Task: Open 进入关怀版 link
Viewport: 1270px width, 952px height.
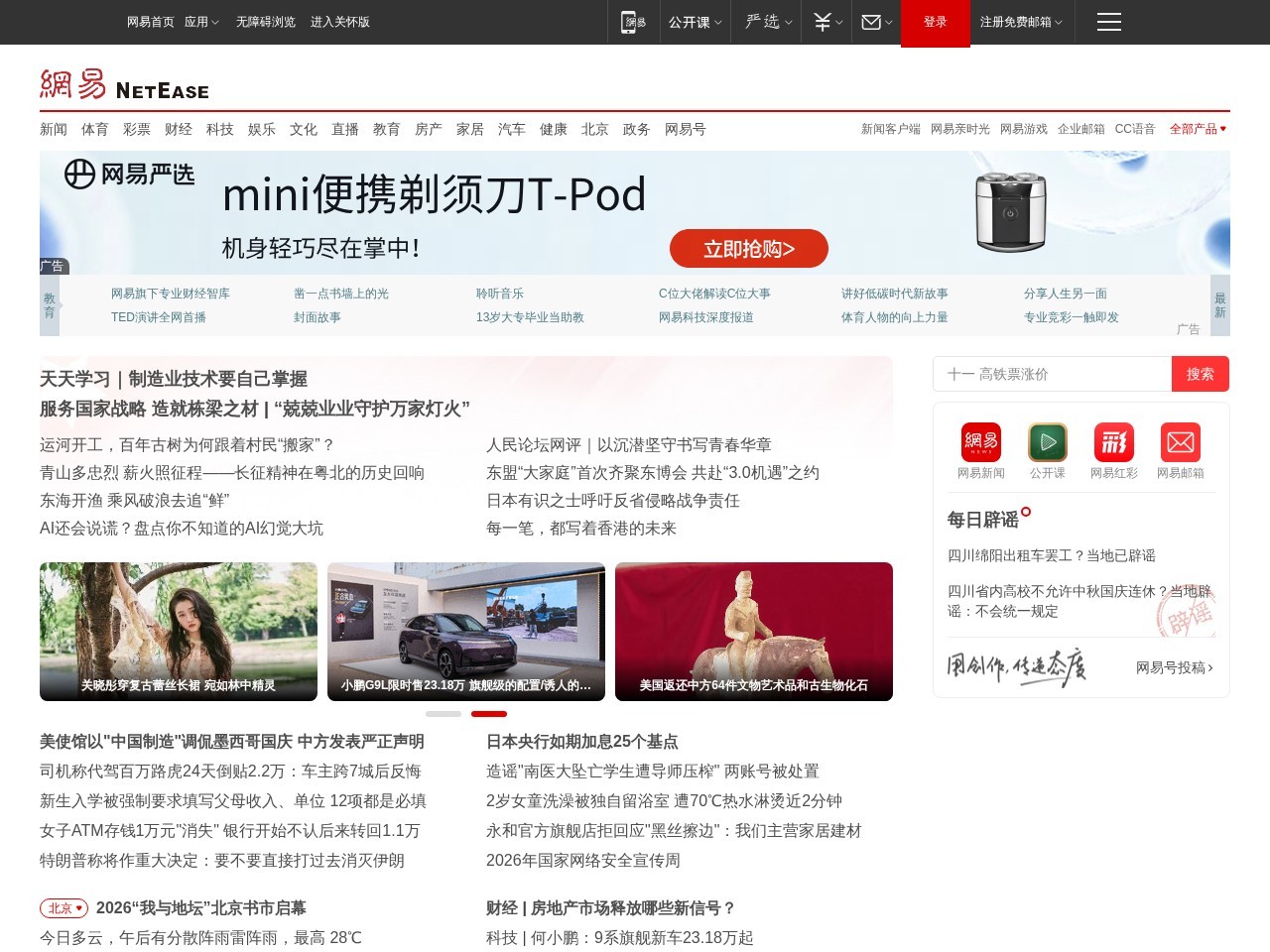Action: [340, 22]
